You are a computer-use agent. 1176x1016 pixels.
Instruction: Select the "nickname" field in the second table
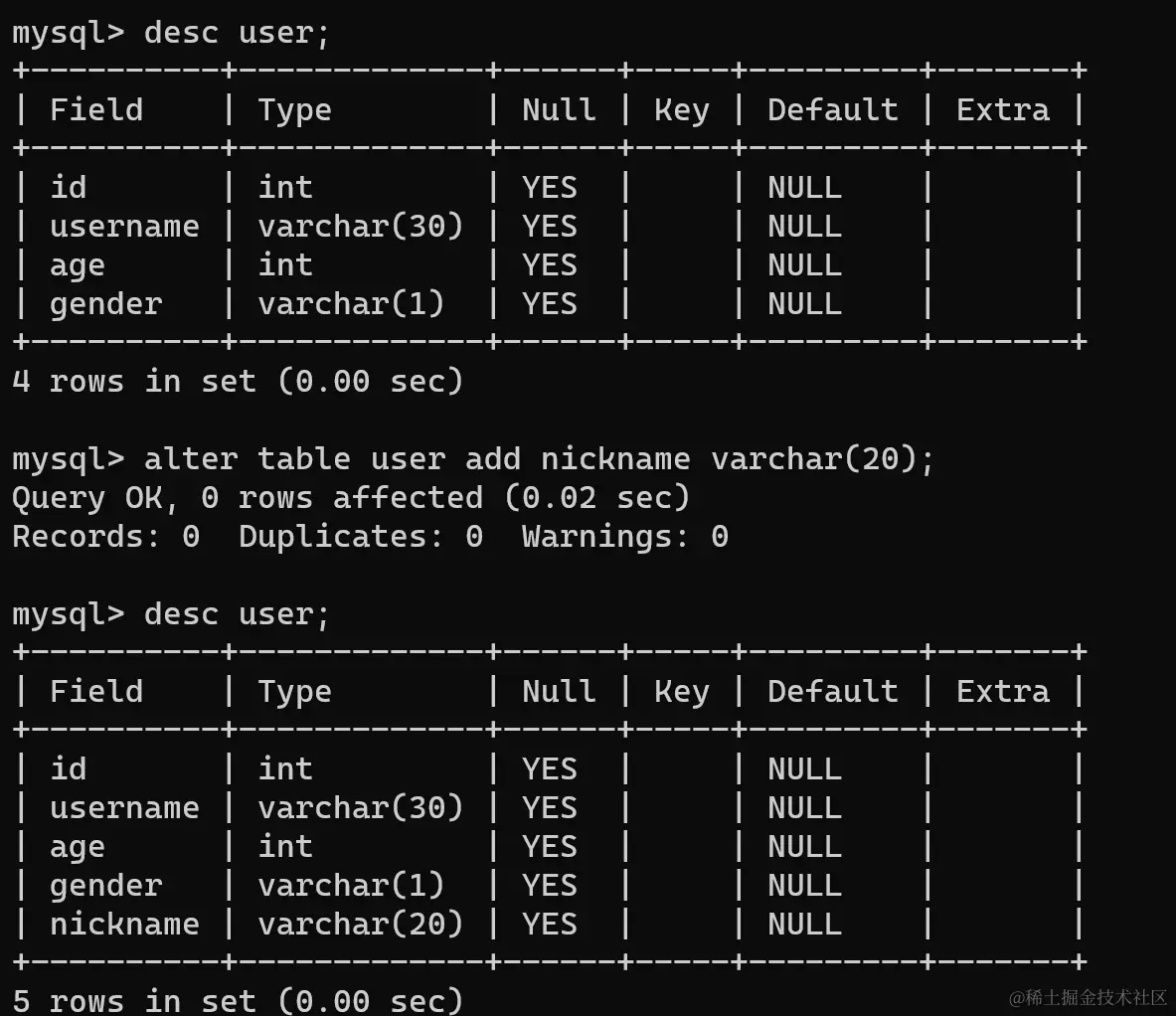pyautogui.click(x=124, y=924)
